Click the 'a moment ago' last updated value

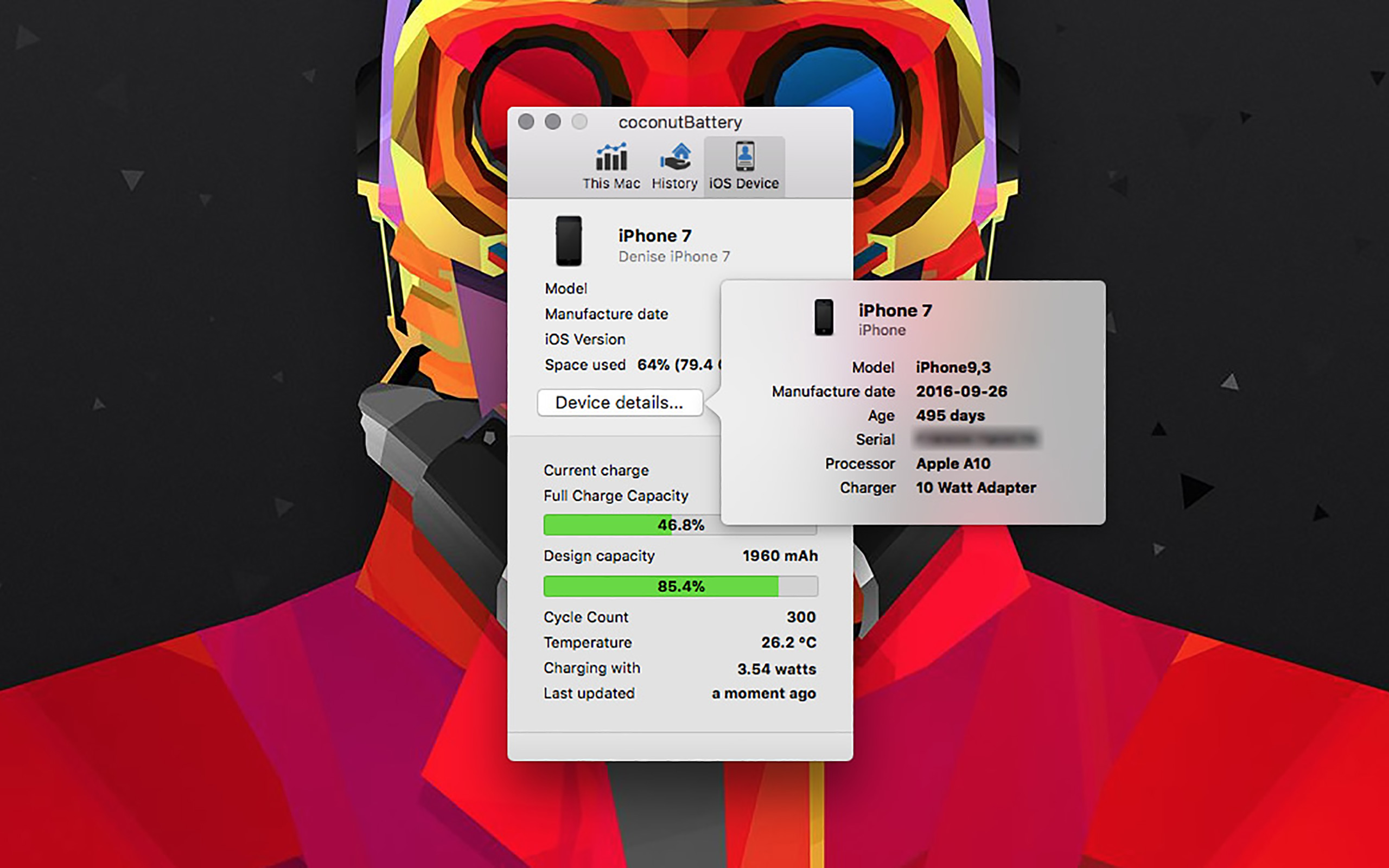764,694
